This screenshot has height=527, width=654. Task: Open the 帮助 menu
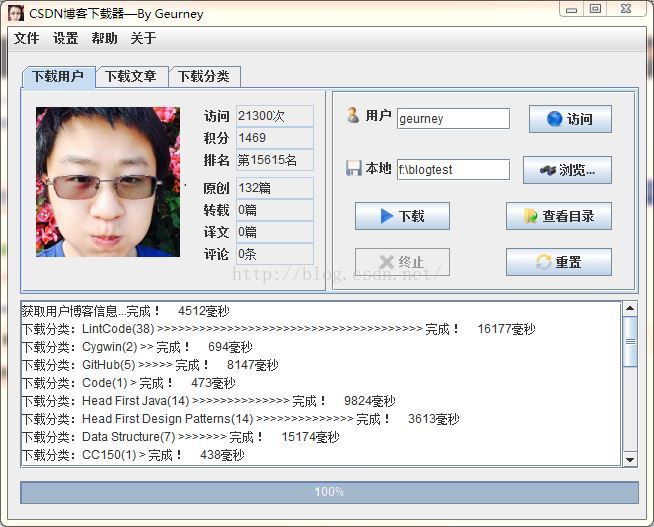[x=104, y=38]
